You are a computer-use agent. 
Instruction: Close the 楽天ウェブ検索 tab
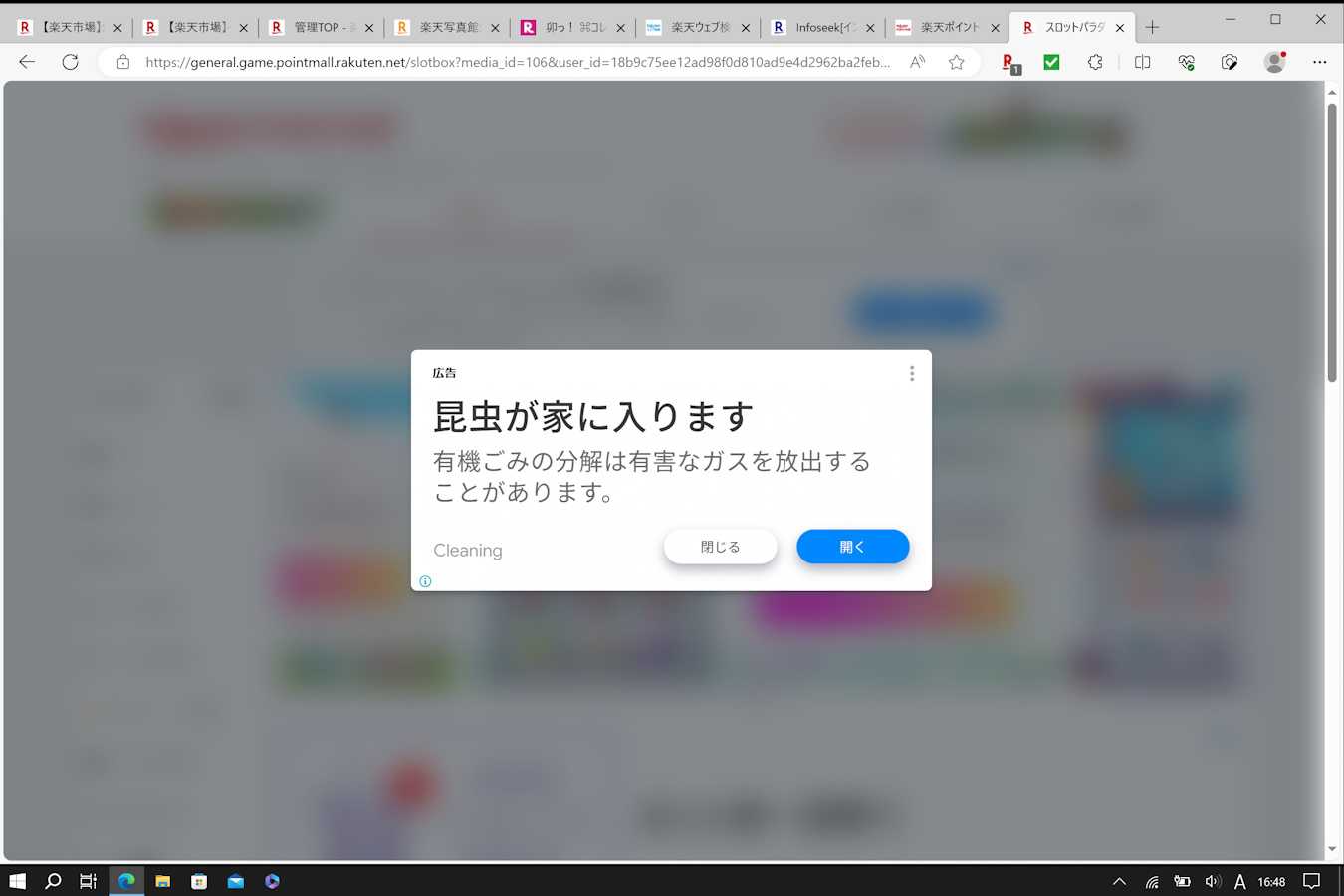(x=745, y=28)
